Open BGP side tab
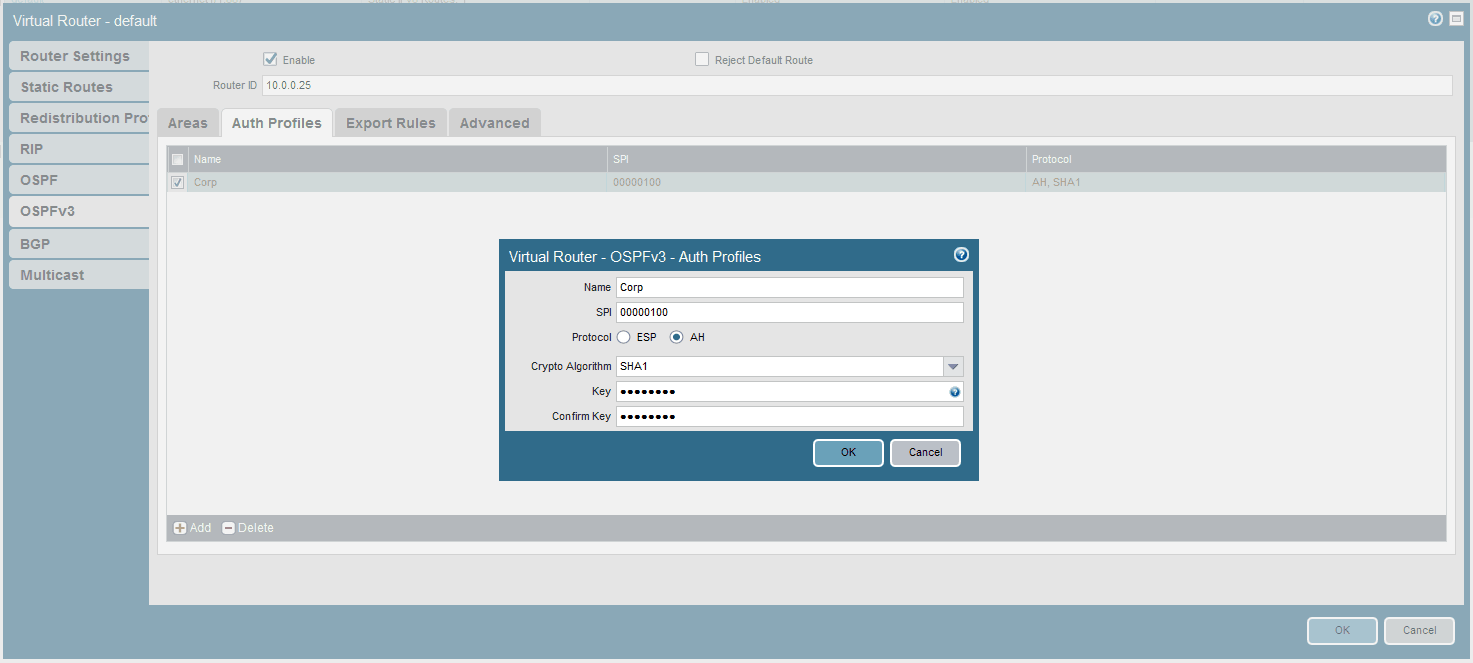The width and height of the screenshot is (1473, 663). tap(79, 243)
